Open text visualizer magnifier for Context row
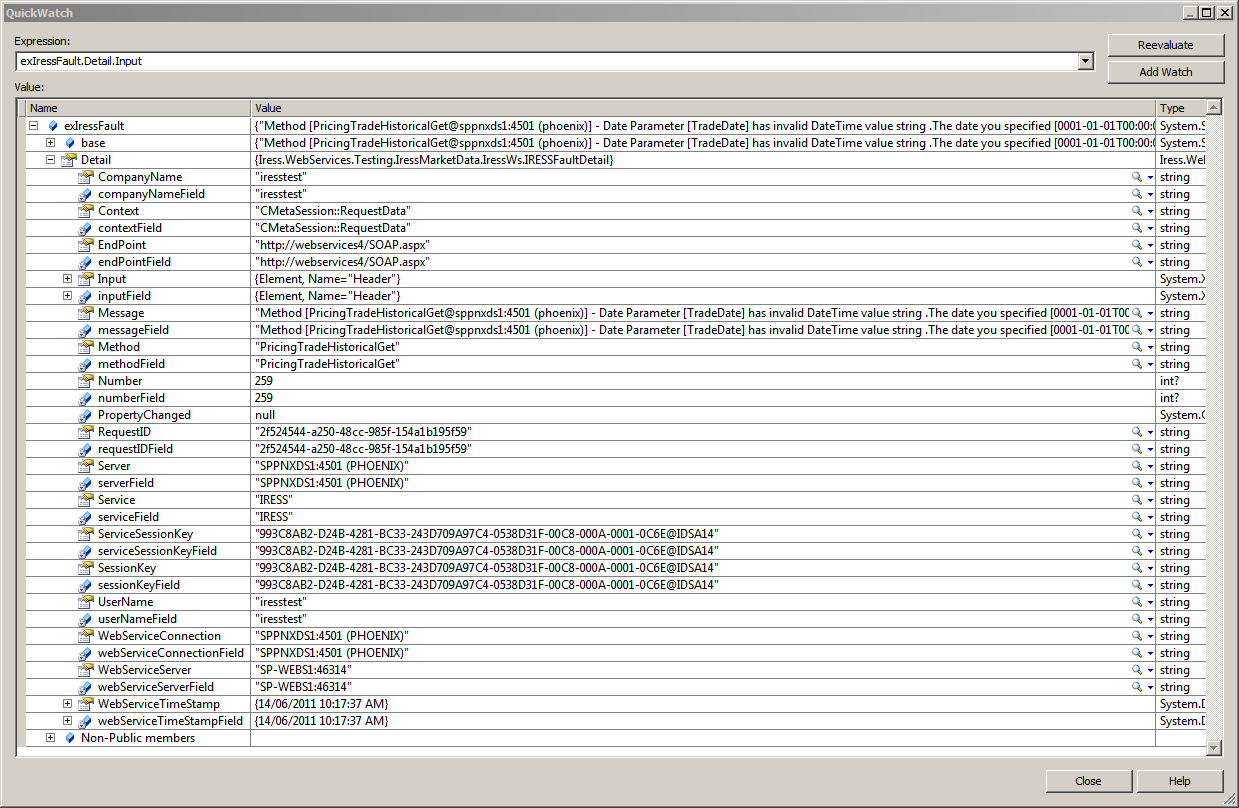This screenshot has height=808, width=1239. point(1137,211)
